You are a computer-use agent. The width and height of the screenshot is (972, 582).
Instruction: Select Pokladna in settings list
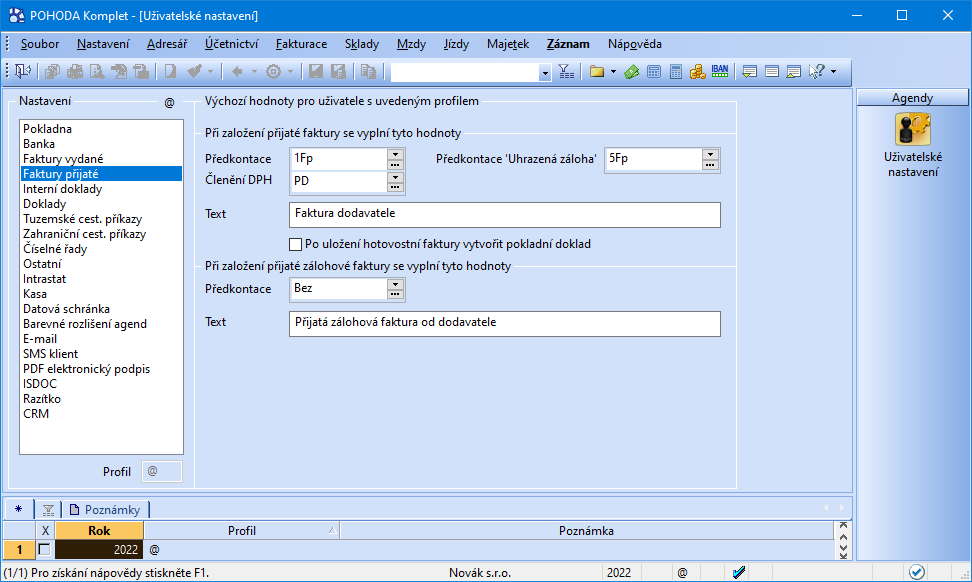tap(48, 129)
